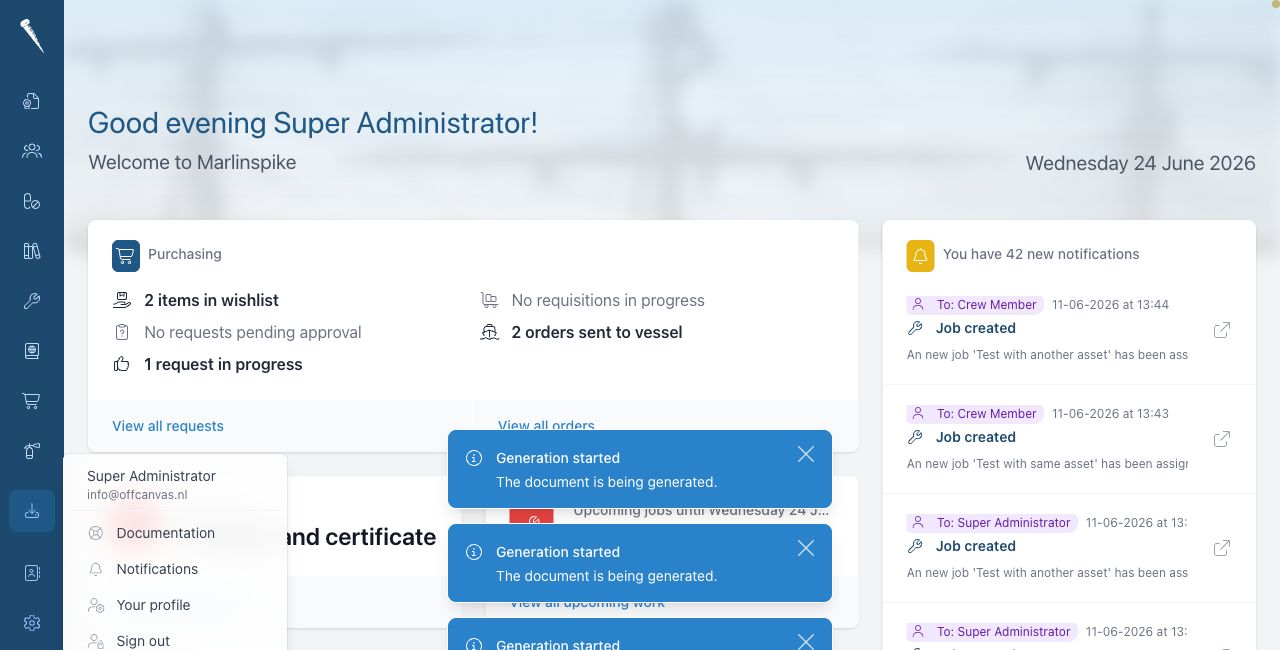Open Your profile from user menu
The image size is (1280, 650).
click(153, 605)
